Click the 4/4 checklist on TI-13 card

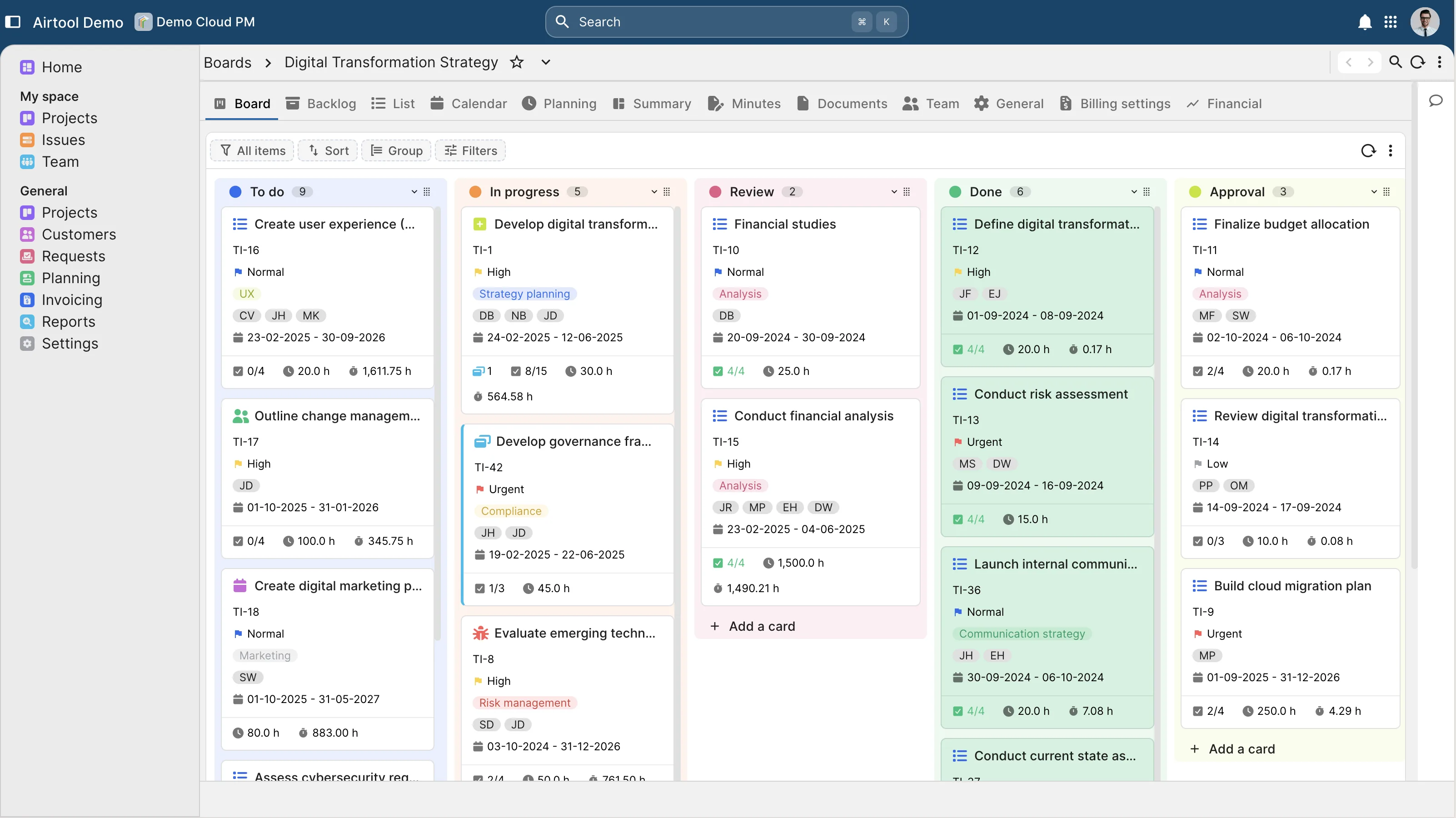(x=969, y=519)
